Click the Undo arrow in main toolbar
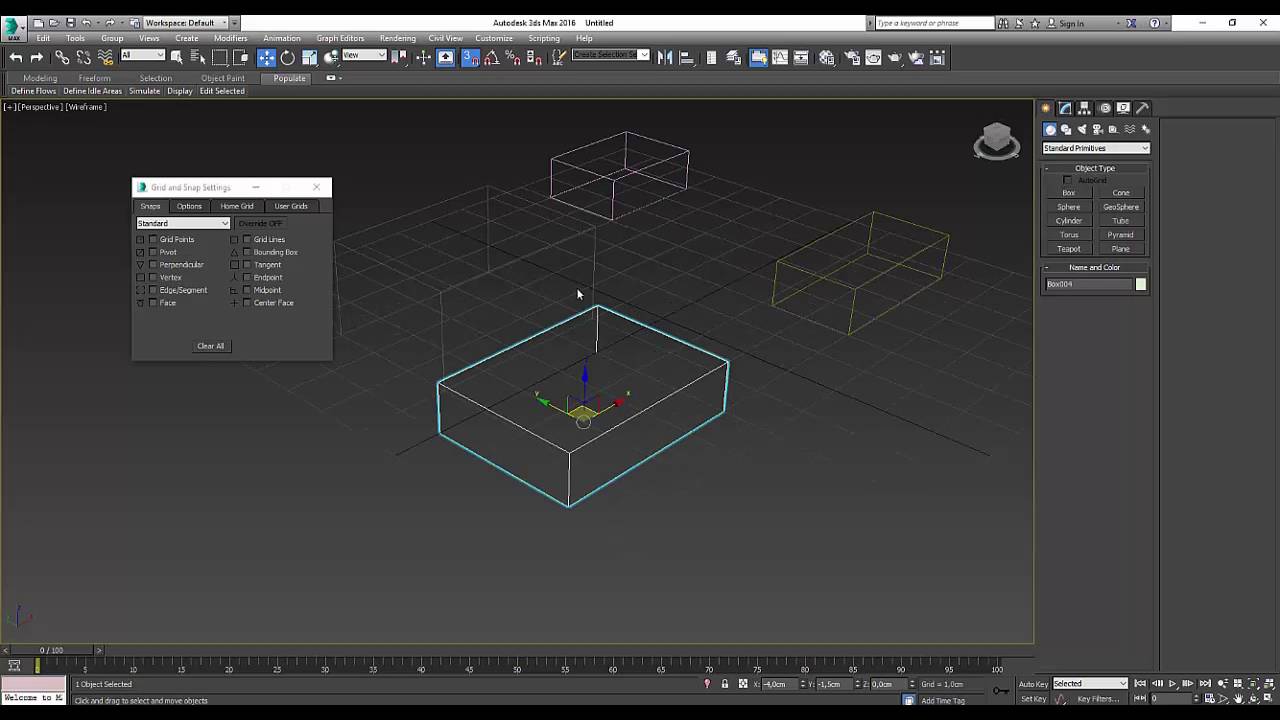The width and height of the screenshot is (1280, 720). (16, 58)
